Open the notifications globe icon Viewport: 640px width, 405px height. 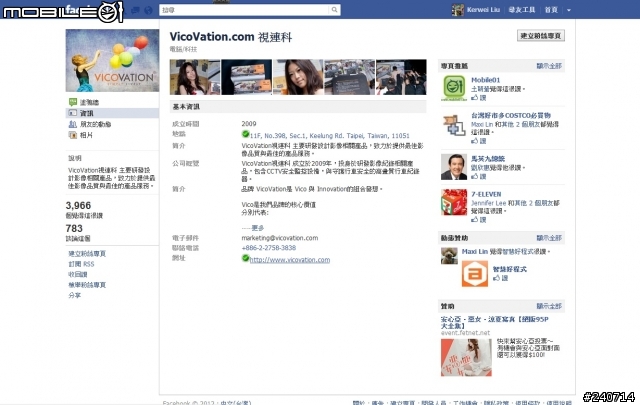pos(149,10)
